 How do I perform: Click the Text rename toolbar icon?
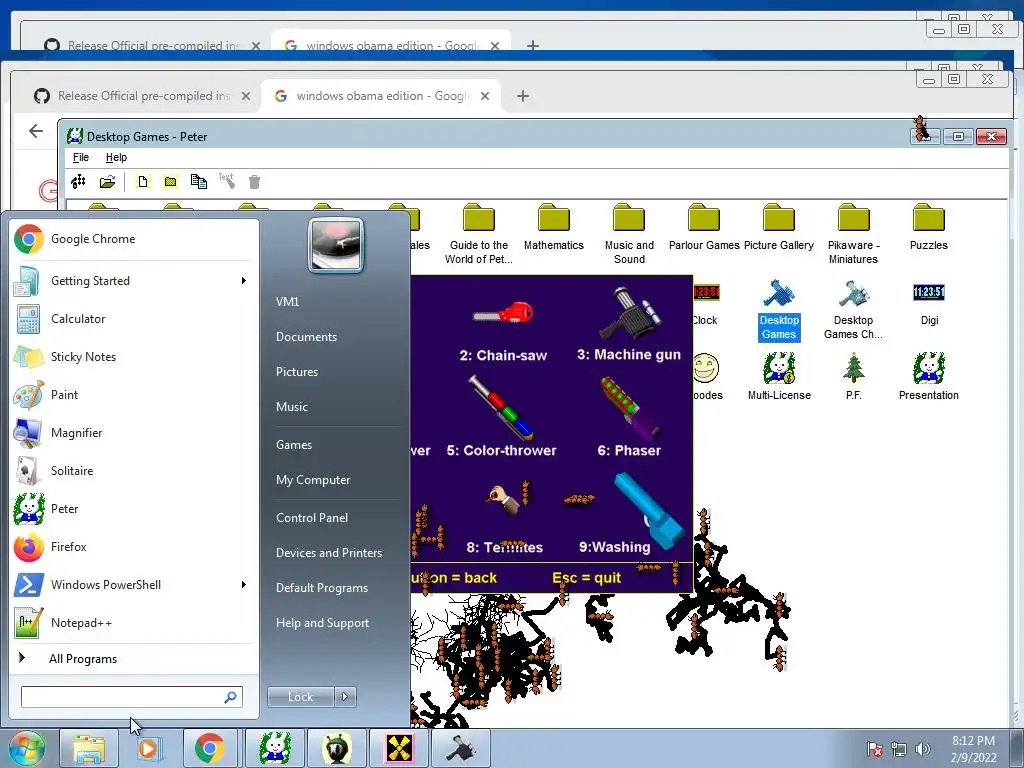click(227, 181)
